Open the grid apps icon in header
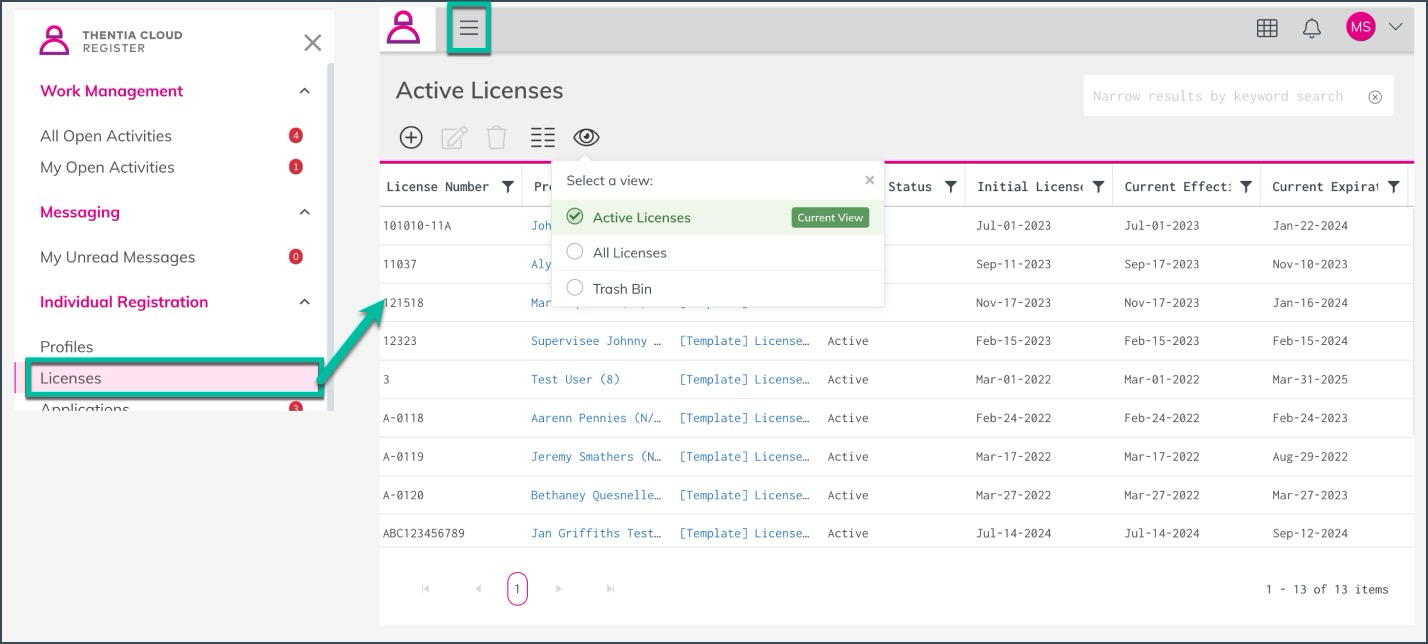The height and width of the screenshot is (644, 1428). (1267, 28)
